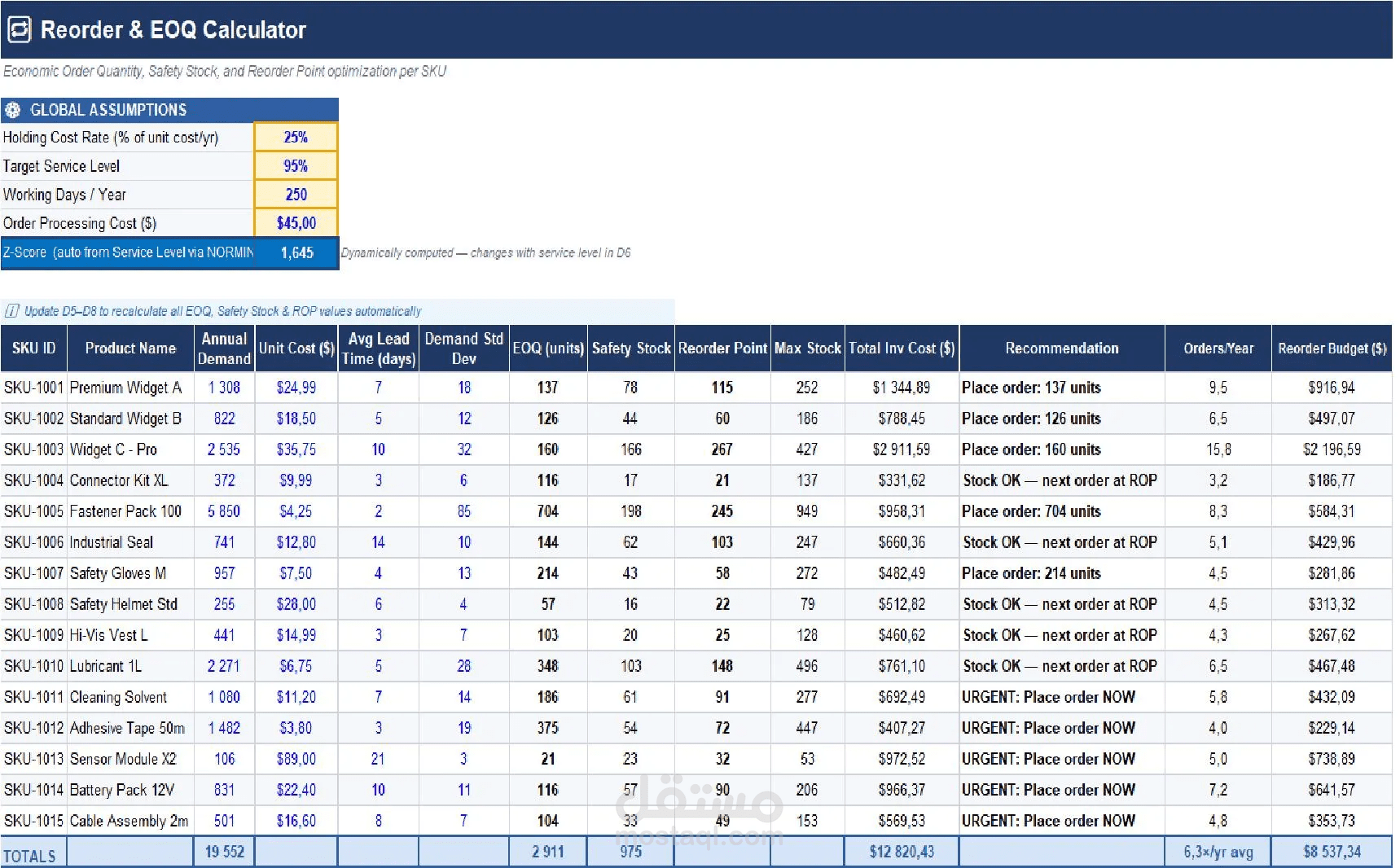Click the Orders/Year column header
The image size is (1400, 868).
pyautogui.click(x=1218, y=349)
